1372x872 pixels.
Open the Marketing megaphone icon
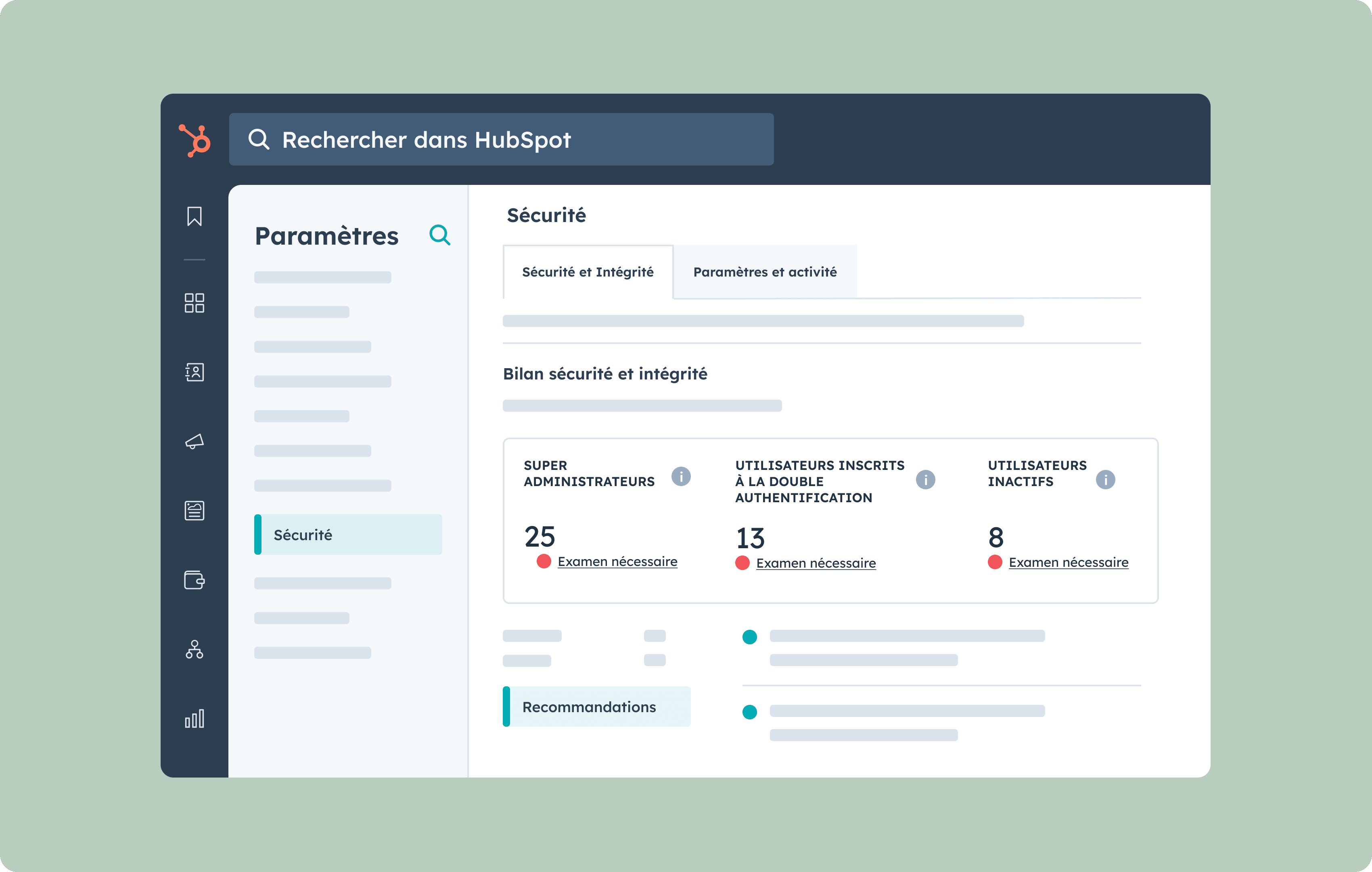(194, 441)
